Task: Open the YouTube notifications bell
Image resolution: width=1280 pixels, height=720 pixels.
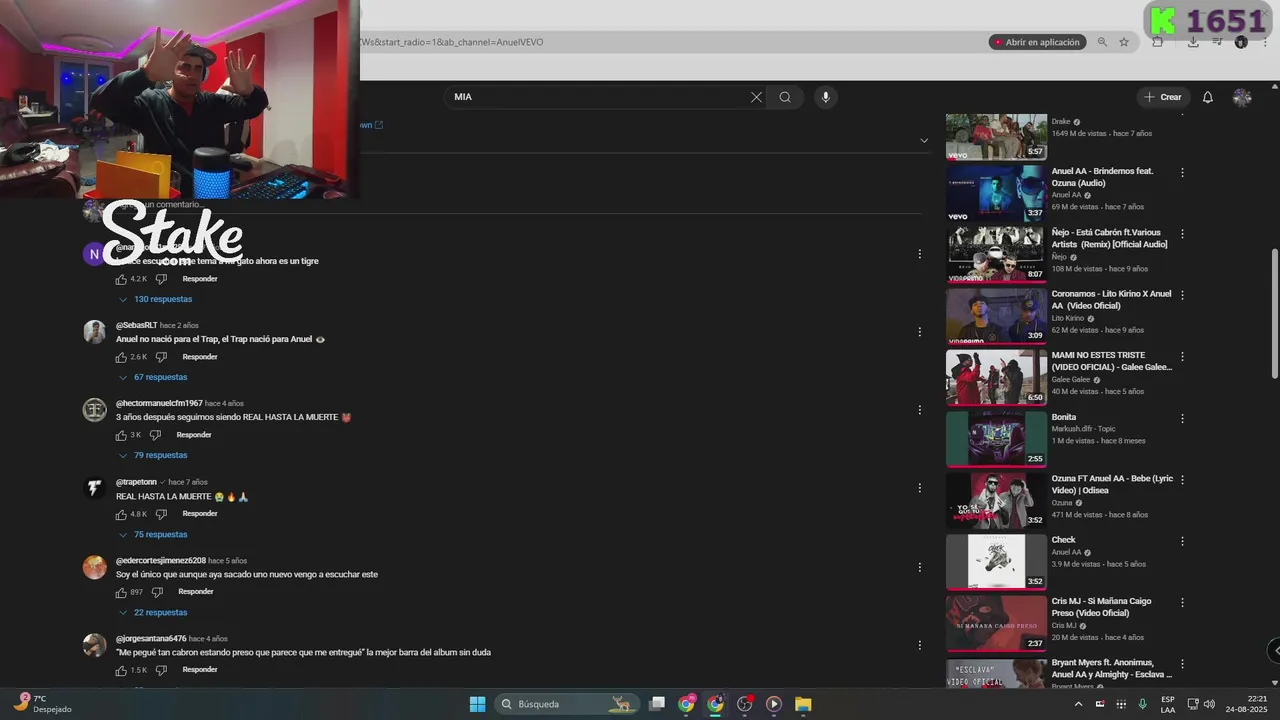Action: tap(1207, 97)
